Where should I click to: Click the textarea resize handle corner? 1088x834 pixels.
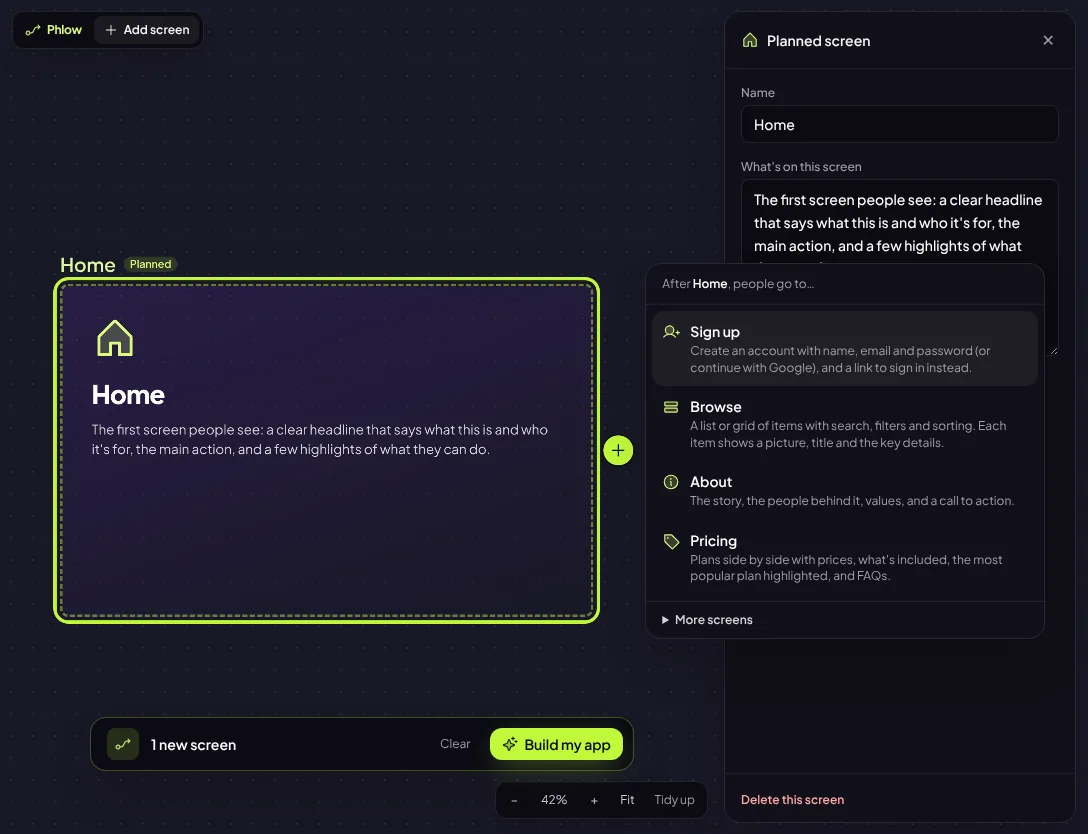coord(1053,351)
